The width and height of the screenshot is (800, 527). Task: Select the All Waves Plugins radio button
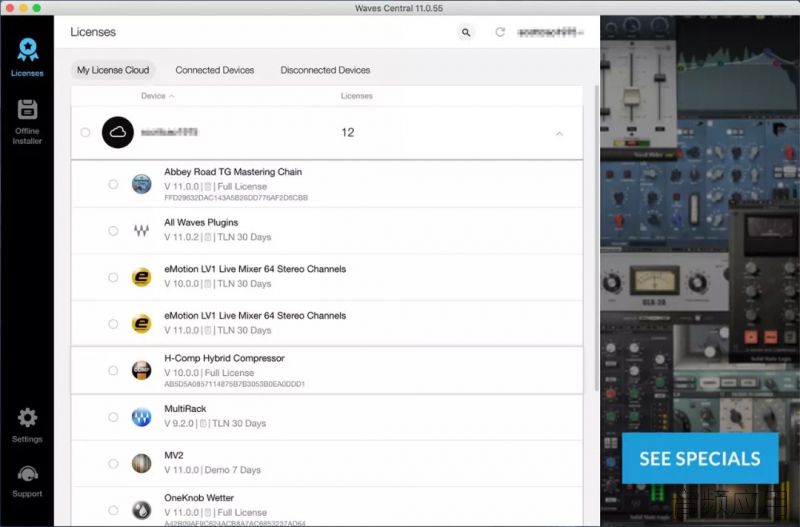[x=113, y=231]
